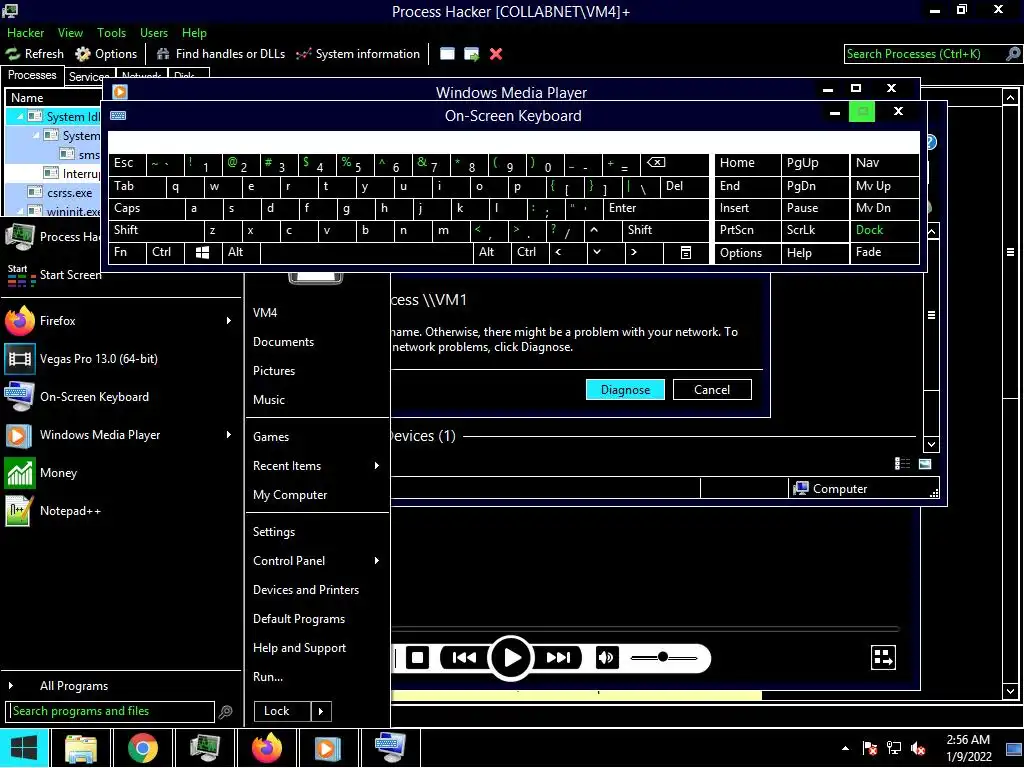Click the Media Player seek bar

pyautogui.click(x=645, y=629)
